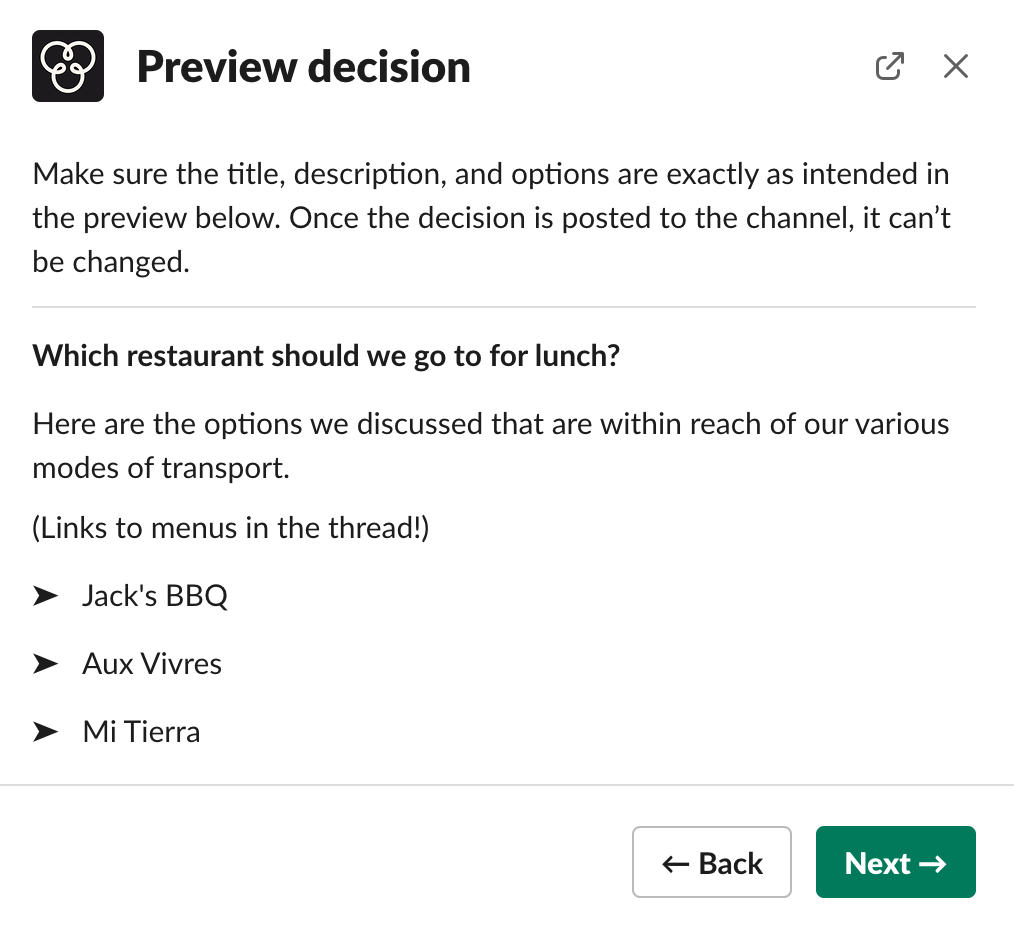Image resolution: width=1014 pixels, height=934 pixels.
Task: Click the external link share icon
Action: (x=890, y=65)
